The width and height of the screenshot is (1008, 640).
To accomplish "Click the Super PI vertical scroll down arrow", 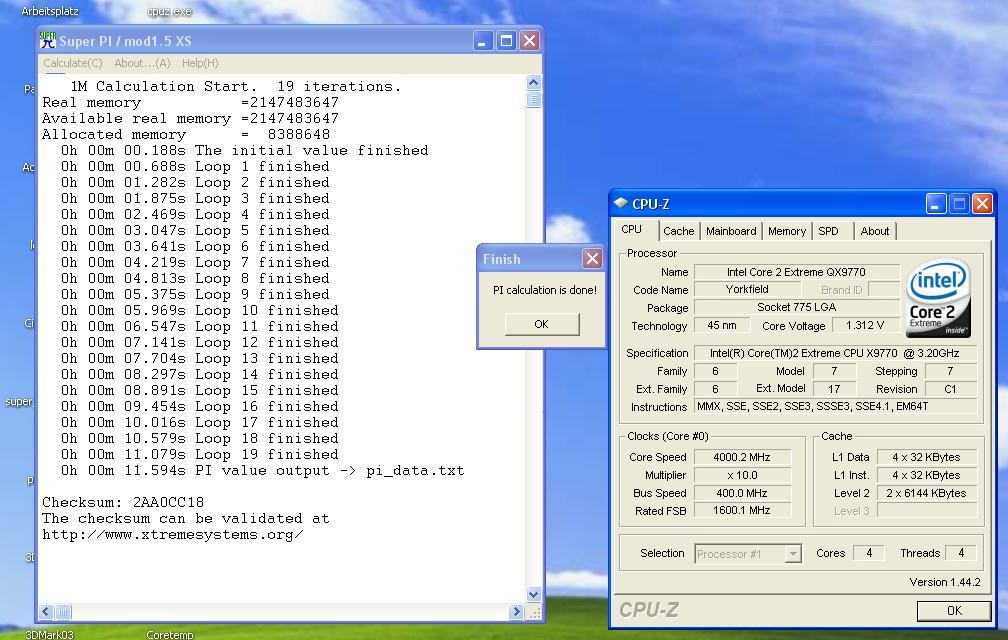I will point(534,594).
